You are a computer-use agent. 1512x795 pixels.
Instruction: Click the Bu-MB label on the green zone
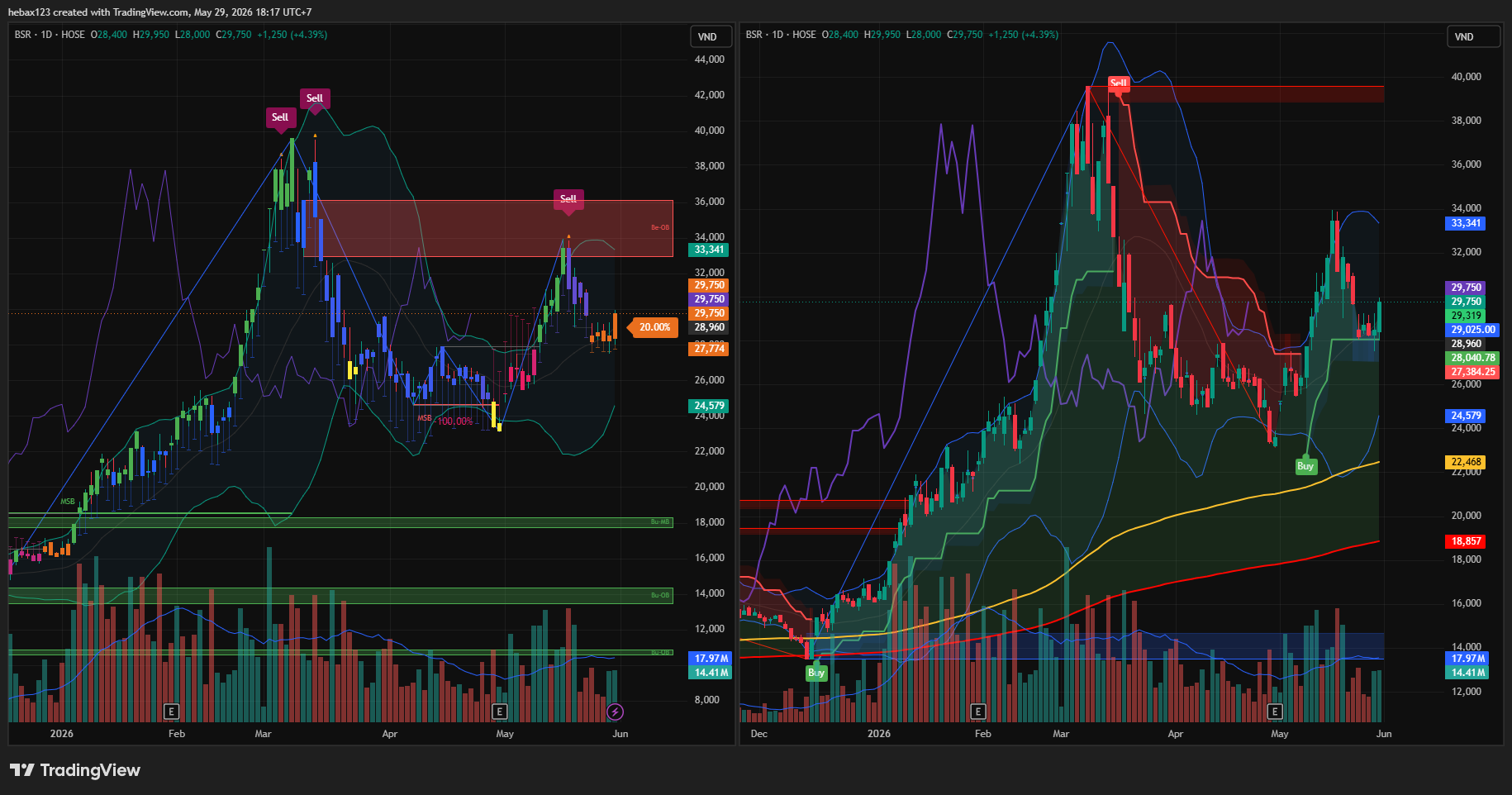click(x=659, y=522)
